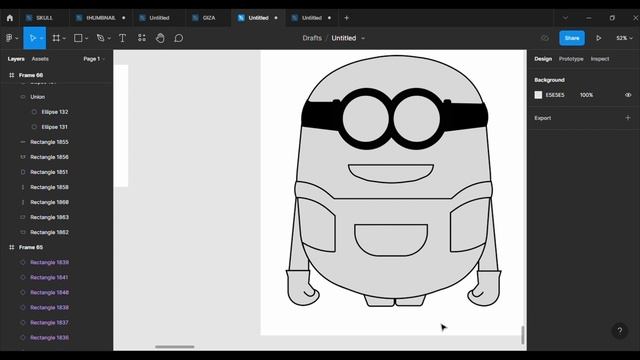Select the Ellipse 131 layer

tap(56, 127)
